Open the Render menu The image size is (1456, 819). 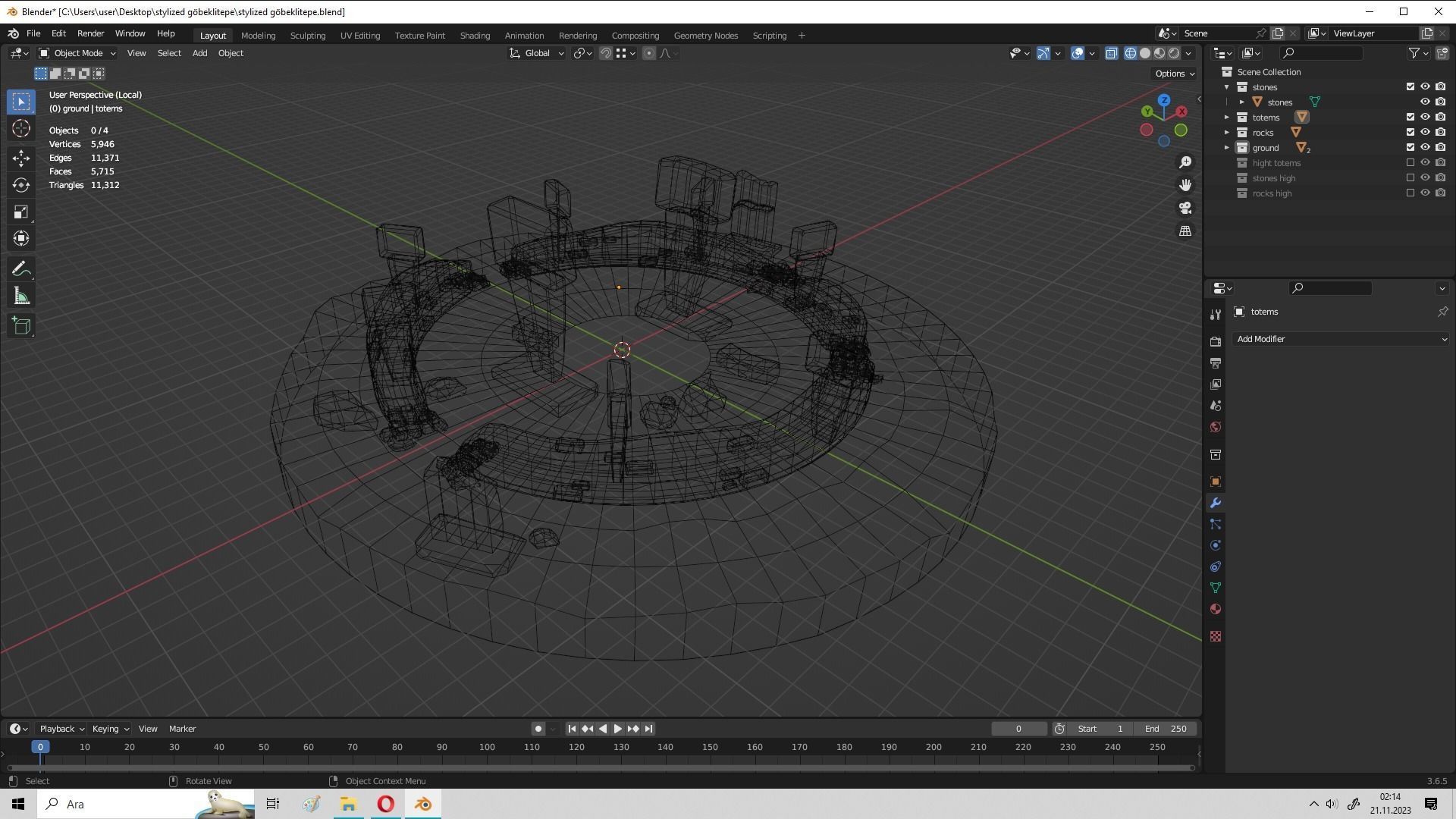pyautogui.click(x=90, y=33)
